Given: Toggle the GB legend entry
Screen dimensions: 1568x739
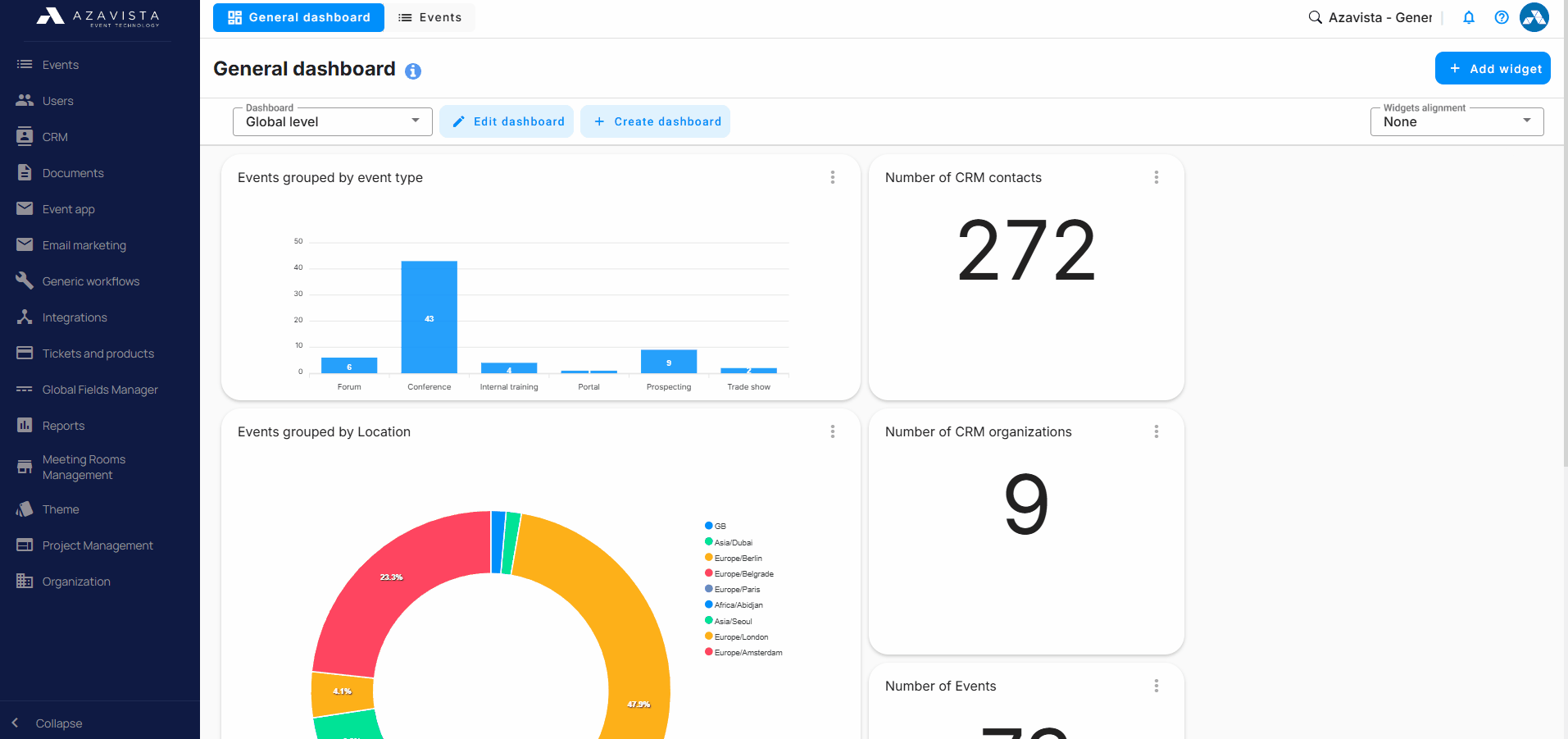Looking at the screenshot, I should tap(716, 526).
